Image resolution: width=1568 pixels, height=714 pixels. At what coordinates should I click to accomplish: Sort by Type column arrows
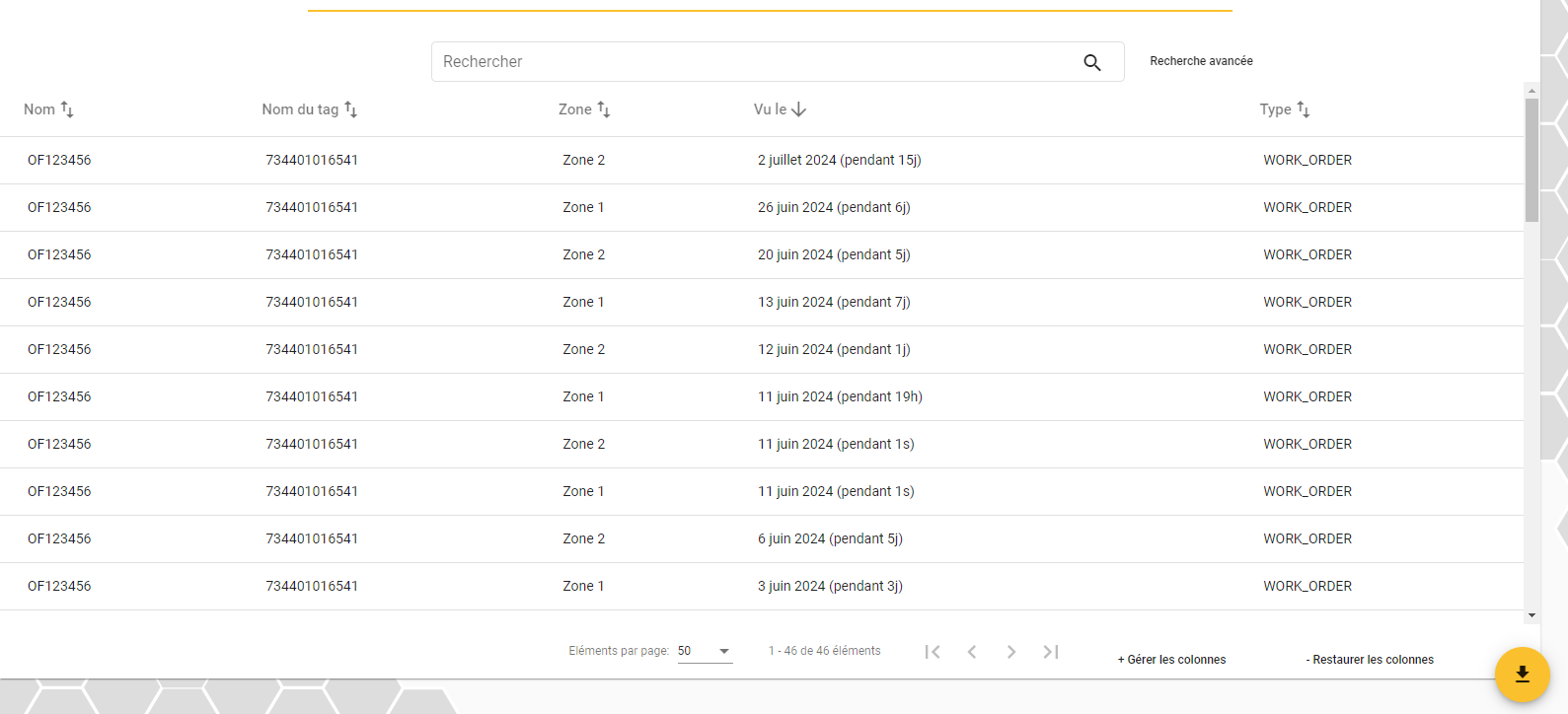(1304, 109)
